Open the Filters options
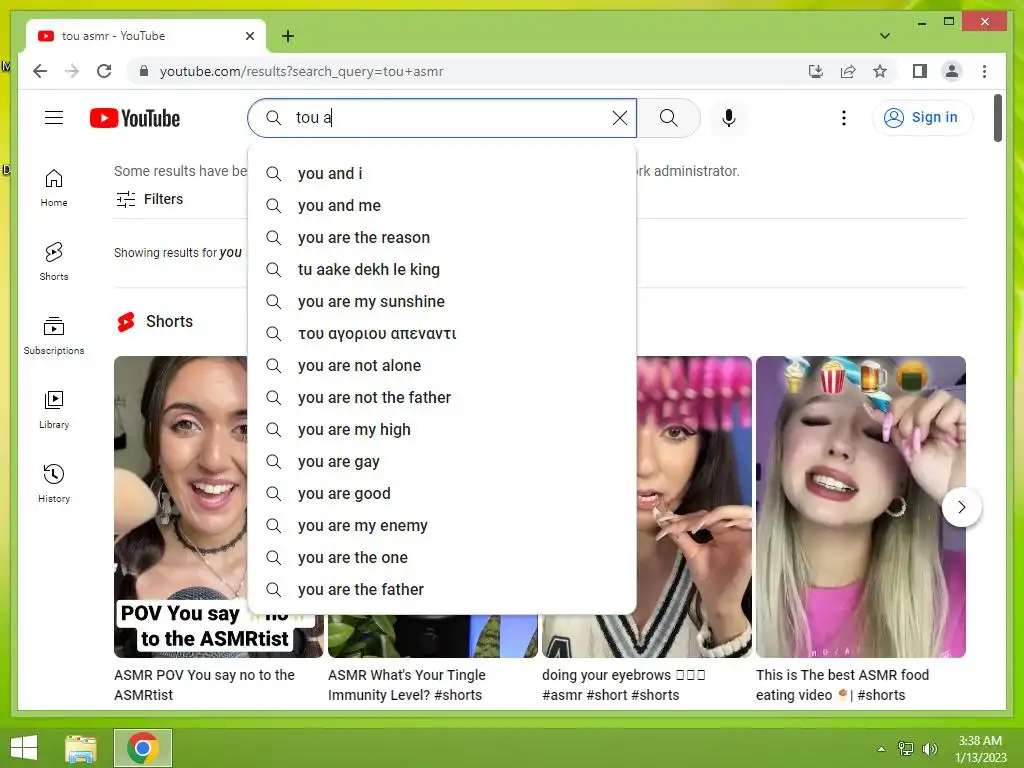This screenshot has width=1024, height=768. click(150, 199)
